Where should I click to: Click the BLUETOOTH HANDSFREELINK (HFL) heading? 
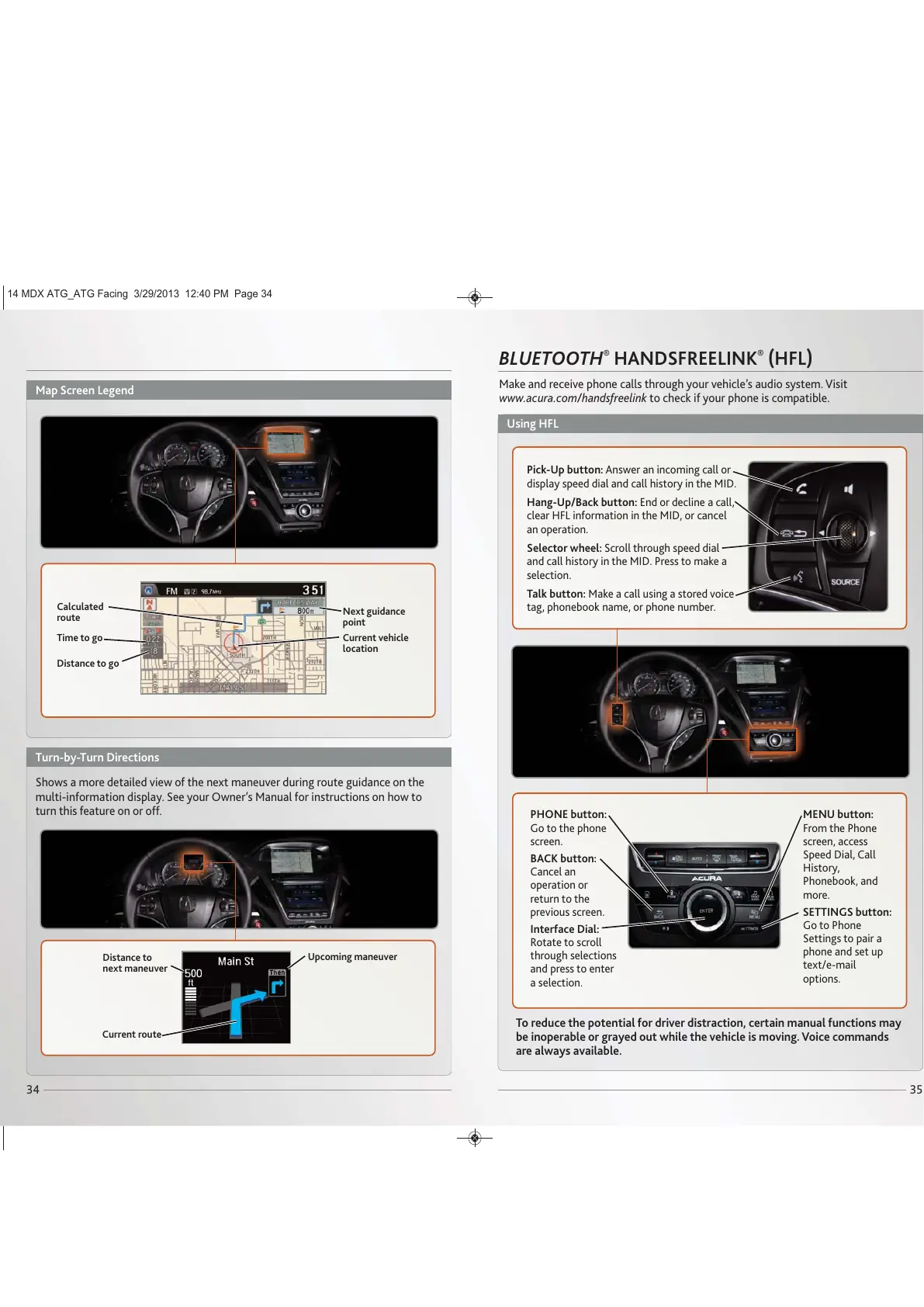pyautogui.click(x=656, y=358)
